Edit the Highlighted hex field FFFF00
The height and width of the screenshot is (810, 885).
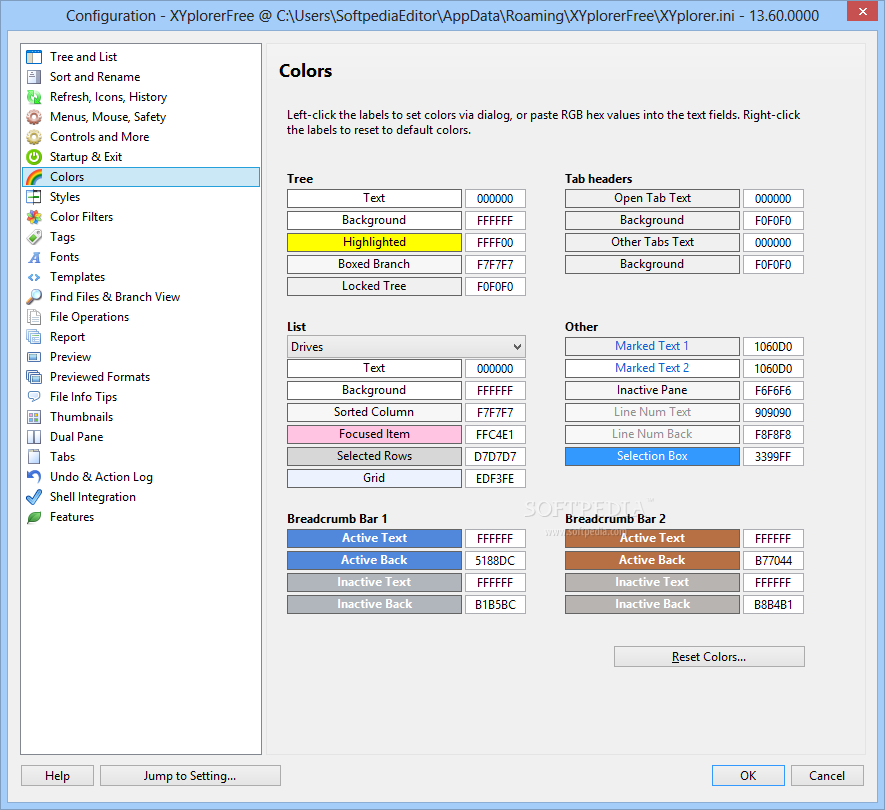[495, 243]
